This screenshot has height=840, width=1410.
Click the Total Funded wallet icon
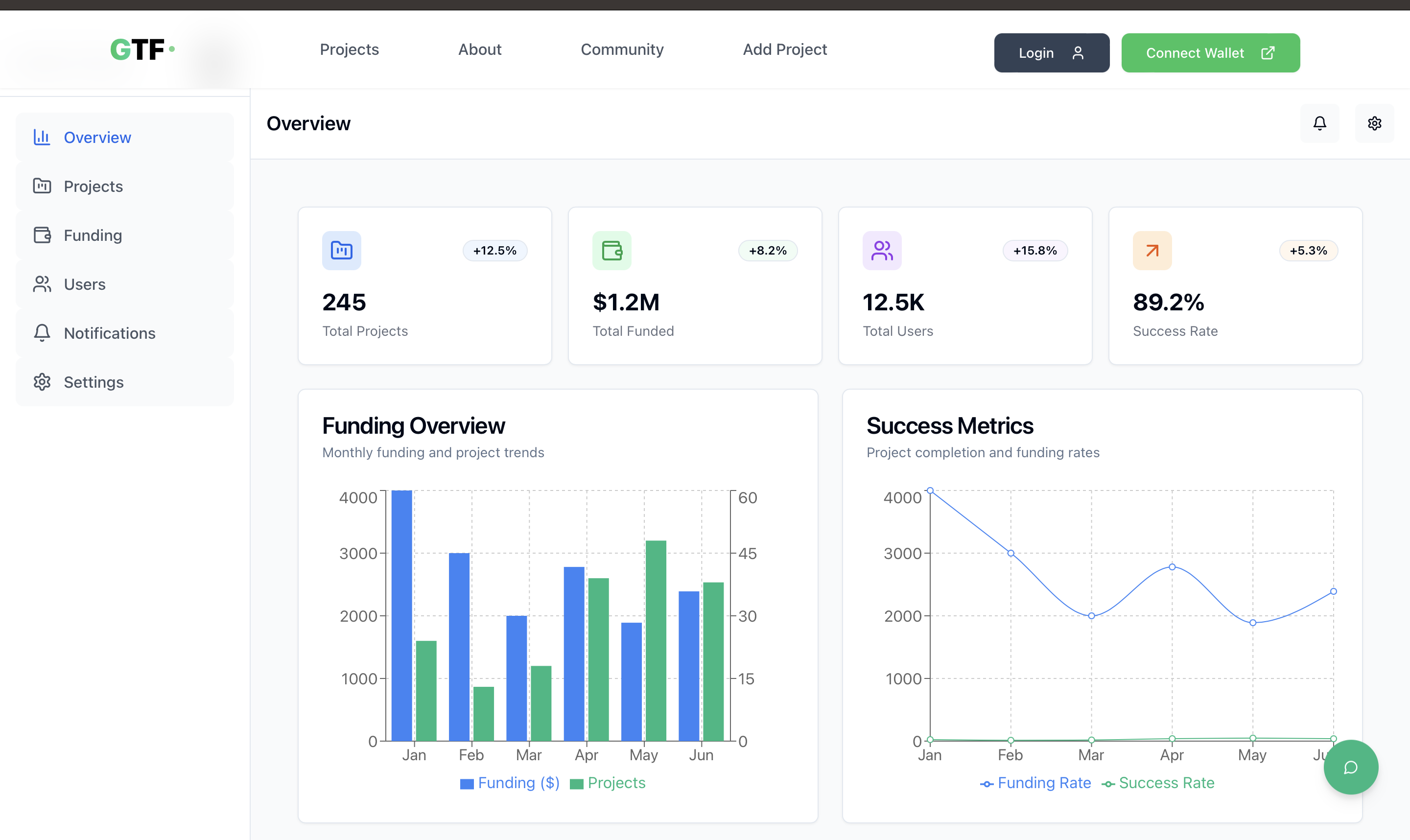coord(611,250)
